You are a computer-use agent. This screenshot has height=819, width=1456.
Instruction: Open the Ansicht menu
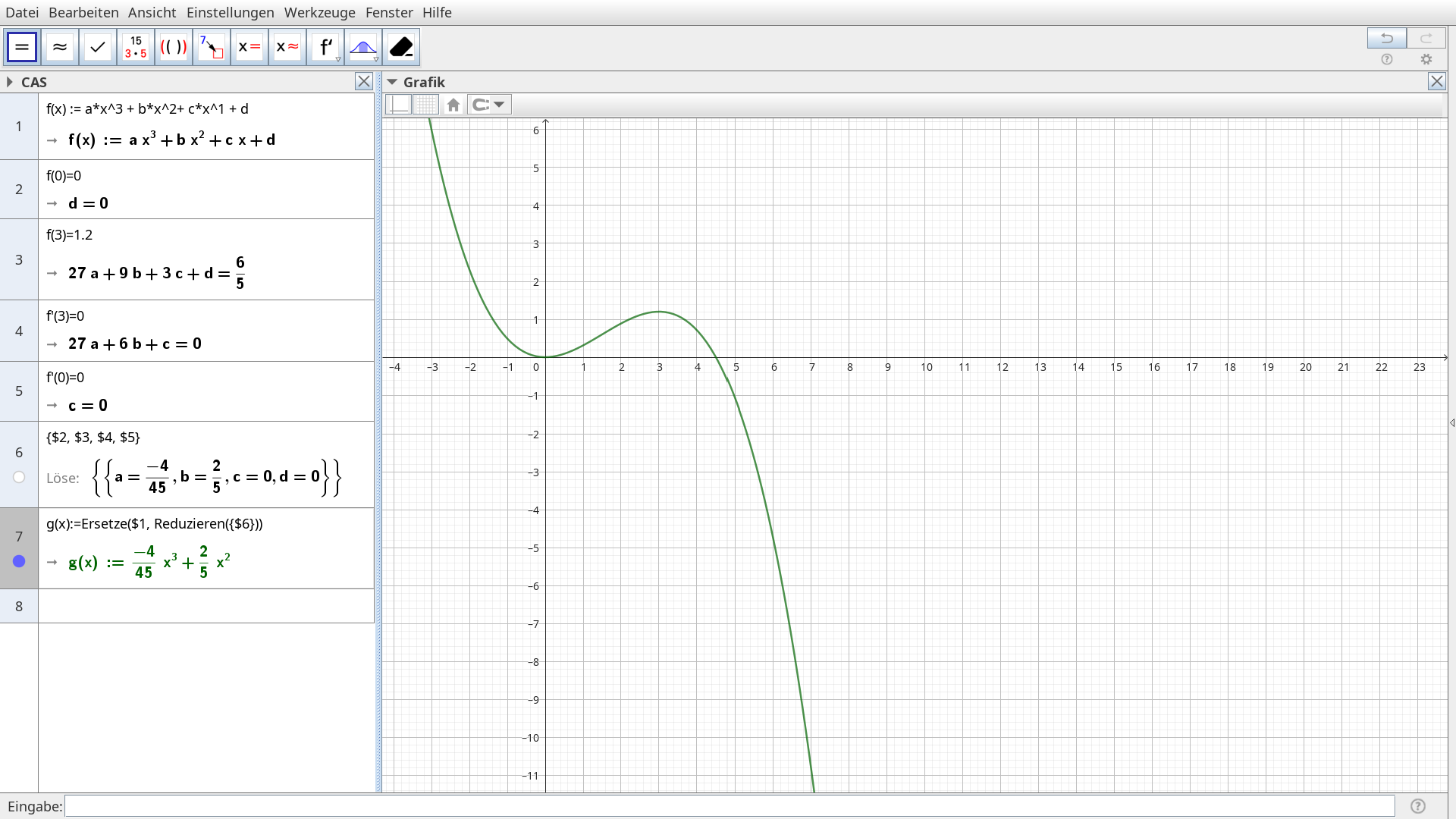pyautogui.click(x=152, y=13)
